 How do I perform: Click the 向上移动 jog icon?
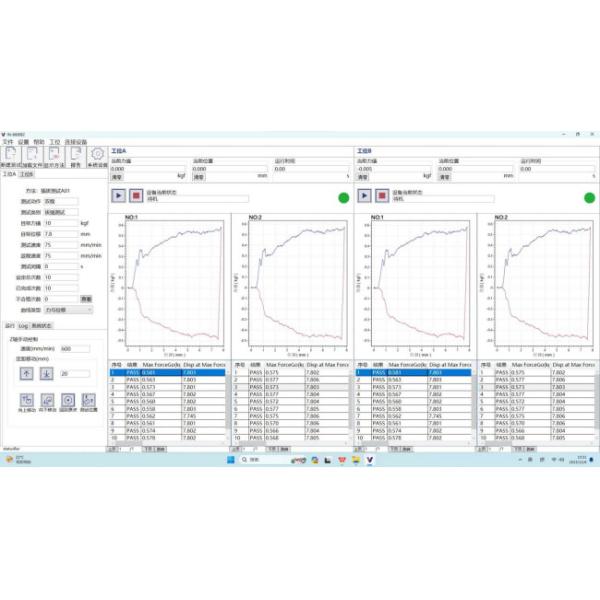(27, 400)
